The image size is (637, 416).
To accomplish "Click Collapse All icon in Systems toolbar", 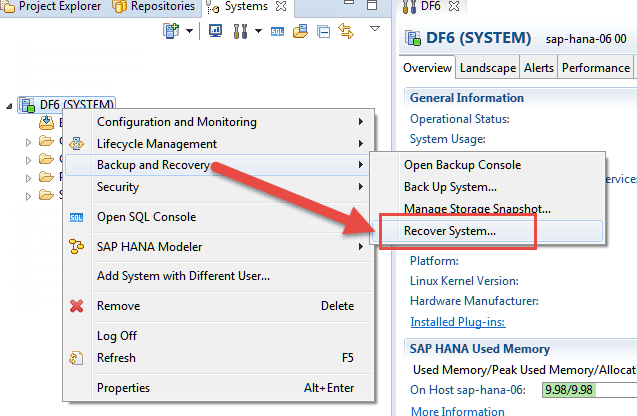I will (323, 32).
